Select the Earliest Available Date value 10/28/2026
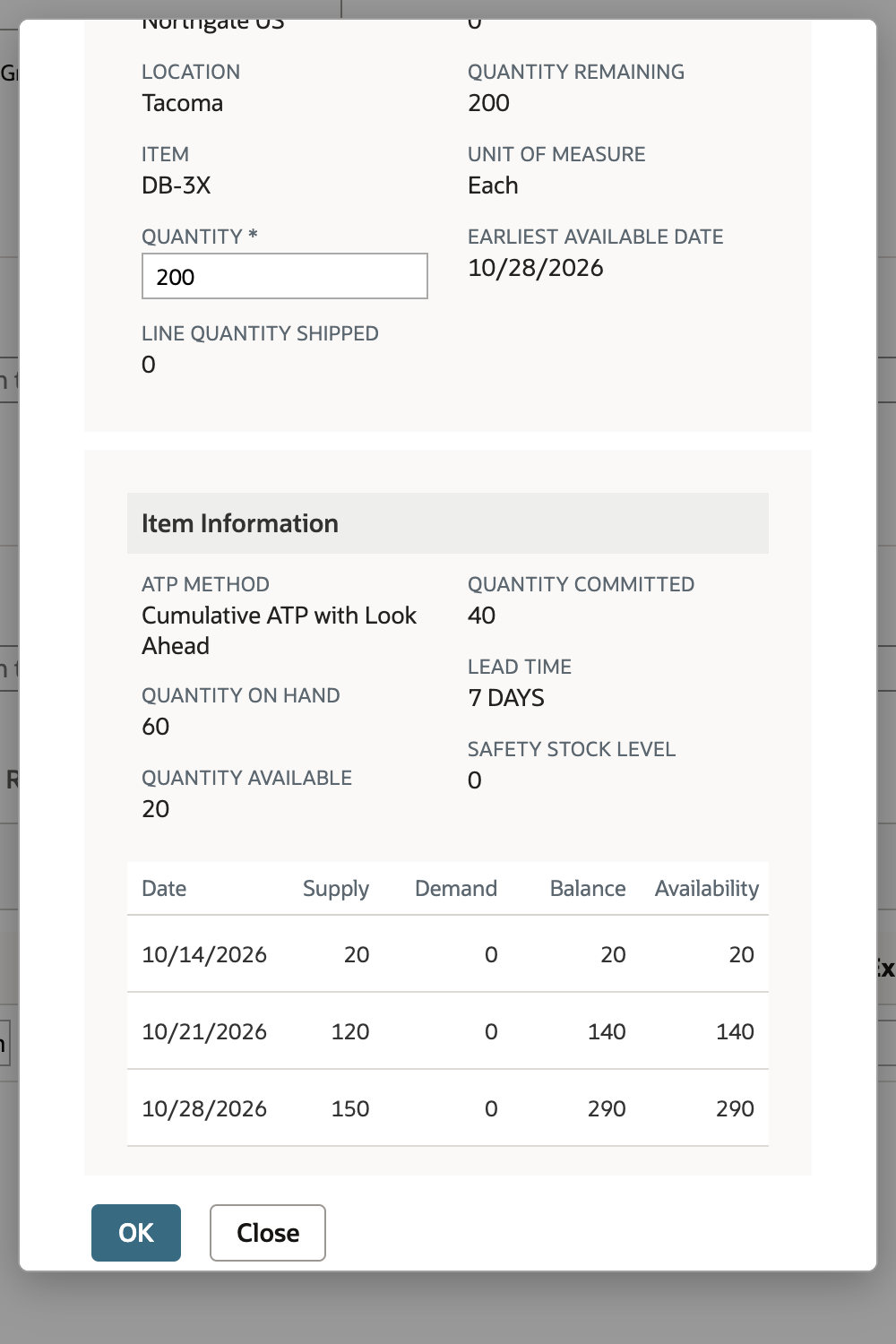The height and width of the screenshot is (1344, 896). click(x=536, y=268)
